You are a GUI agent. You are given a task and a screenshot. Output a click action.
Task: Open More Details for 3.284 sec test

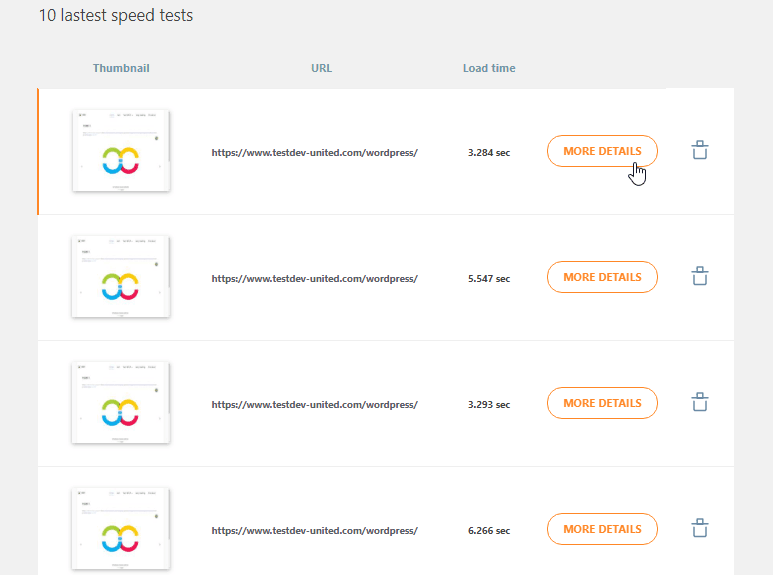pyautogui.click(x=602, y=151)
